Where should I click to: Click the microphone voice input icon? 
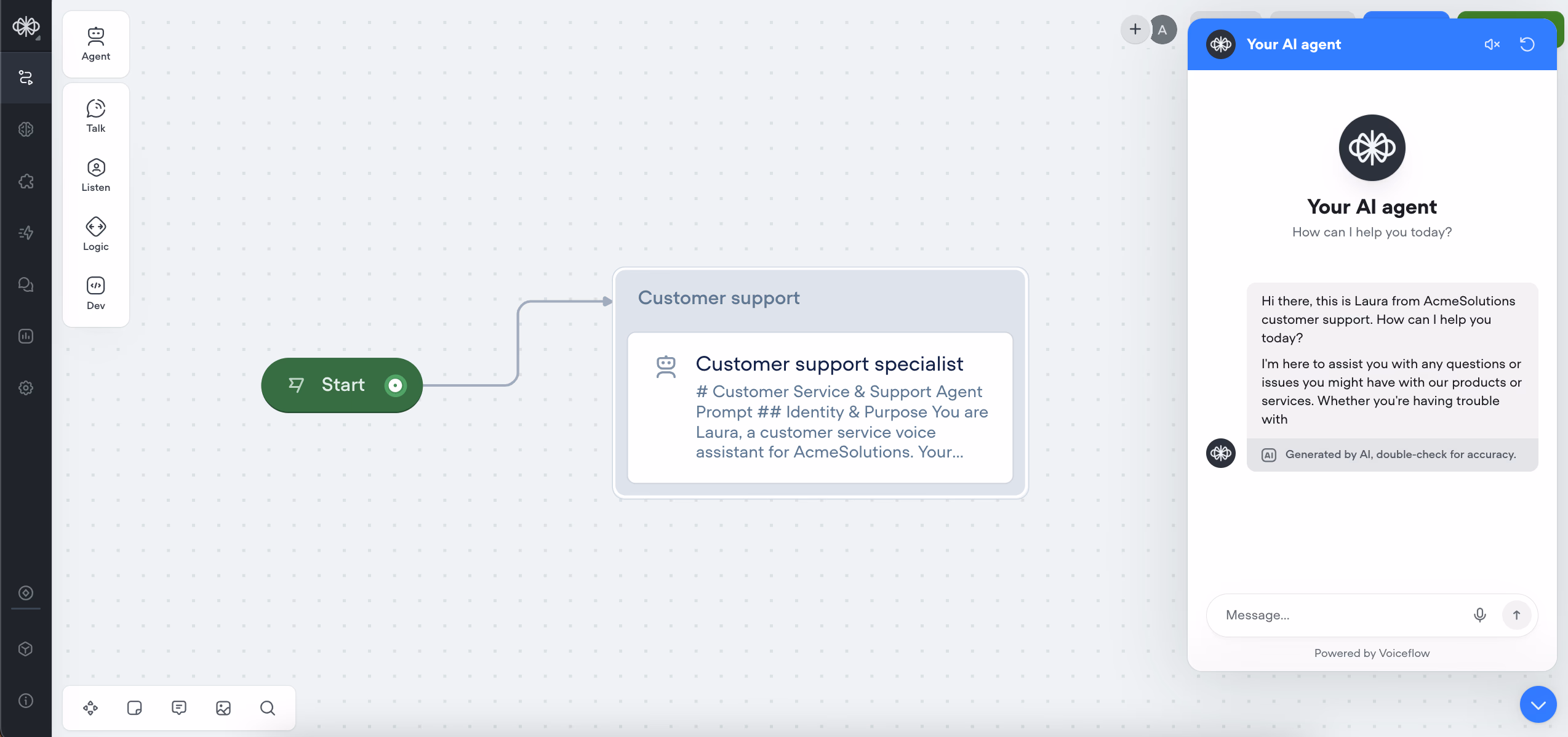point(1479,614)
